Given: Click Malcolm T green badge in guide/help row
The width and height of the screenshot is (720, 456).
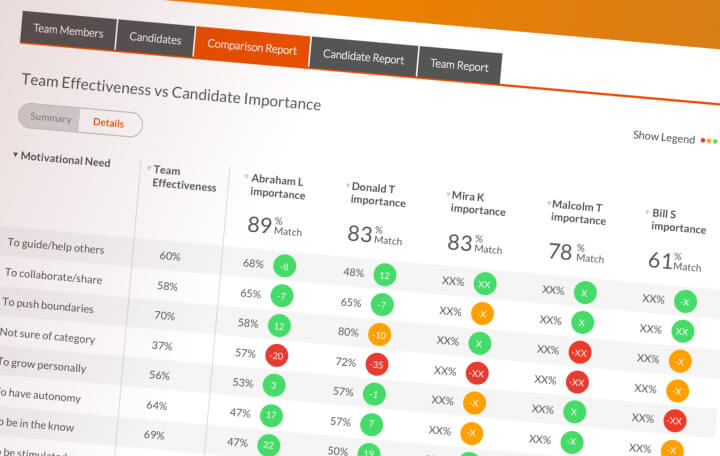Looking at the screenshot, I should click(585, 293).
